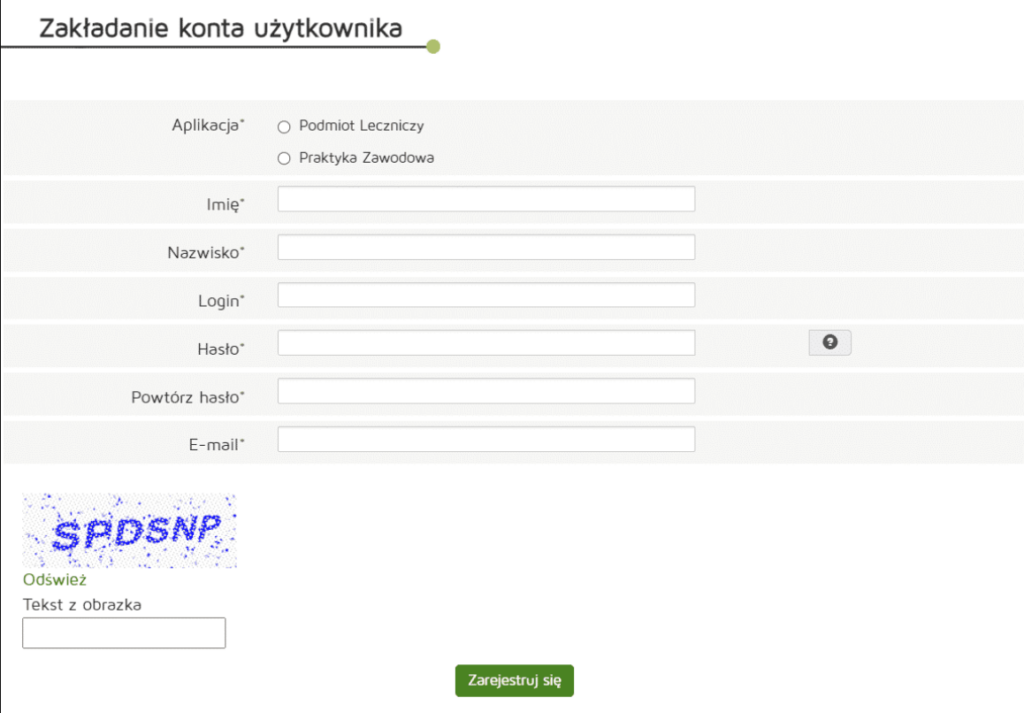
Task: Focus the Hasło password input box
Action: (486, 344)
